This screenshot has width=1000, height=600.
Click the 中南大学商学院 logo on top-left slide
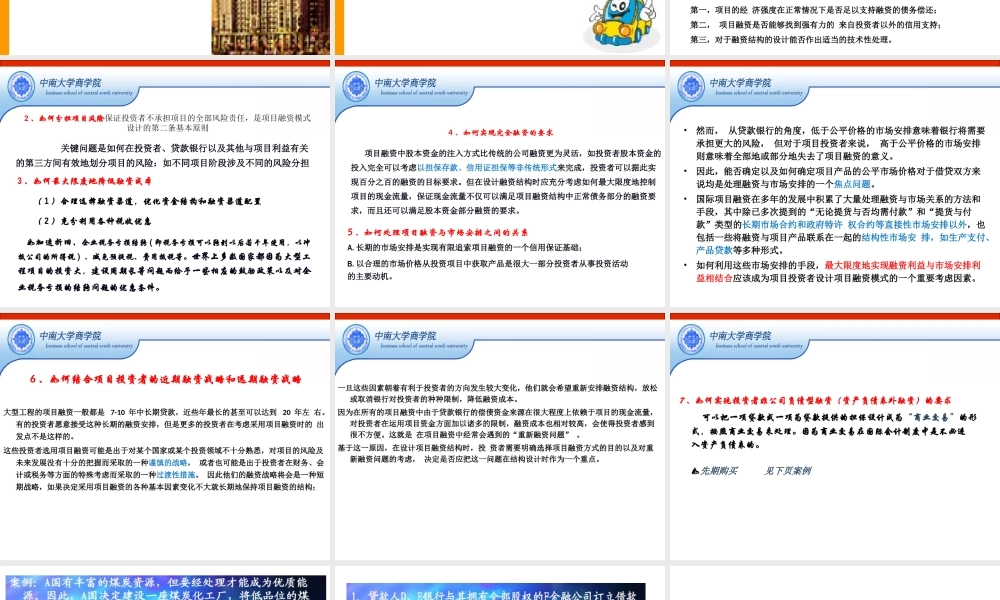point(22,85)
